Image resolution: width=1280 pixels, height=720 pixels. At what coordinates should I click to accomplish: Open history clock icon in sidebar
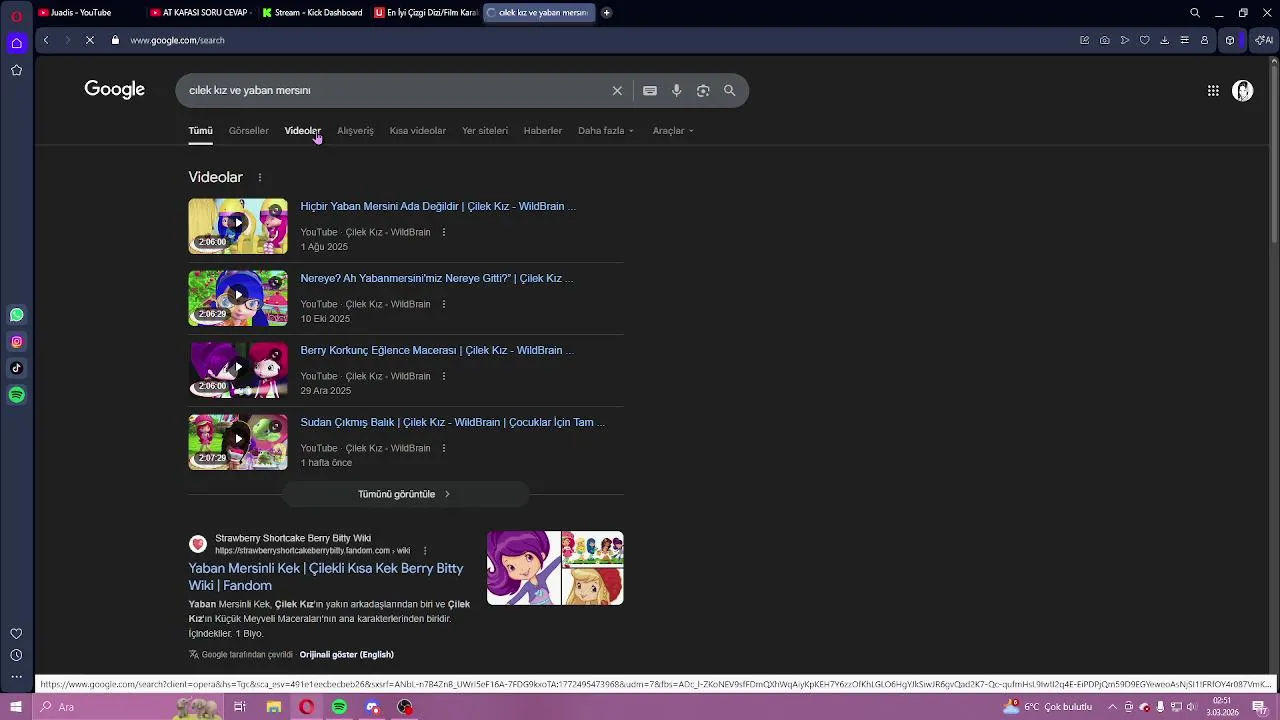pos(17,656)
